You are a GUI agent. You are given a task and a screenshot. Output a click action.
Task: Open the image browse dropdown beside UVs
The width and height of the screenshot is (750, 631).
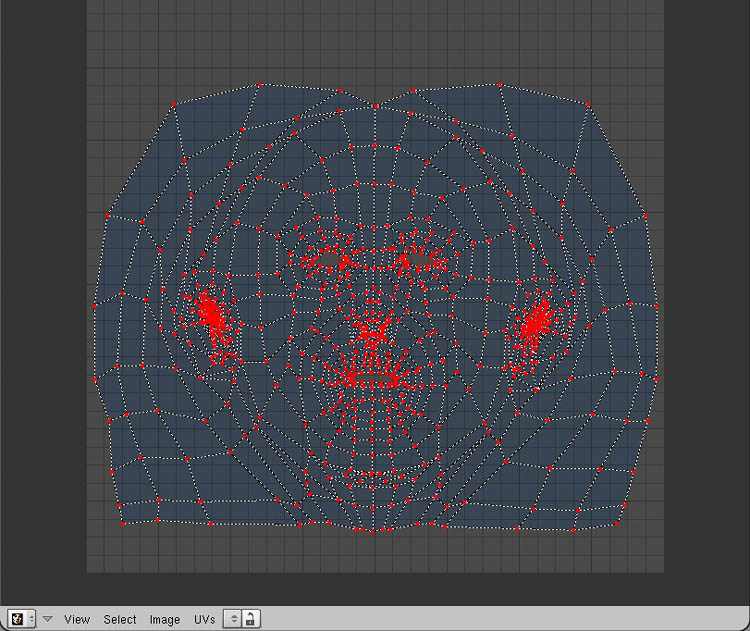point(234,619)
